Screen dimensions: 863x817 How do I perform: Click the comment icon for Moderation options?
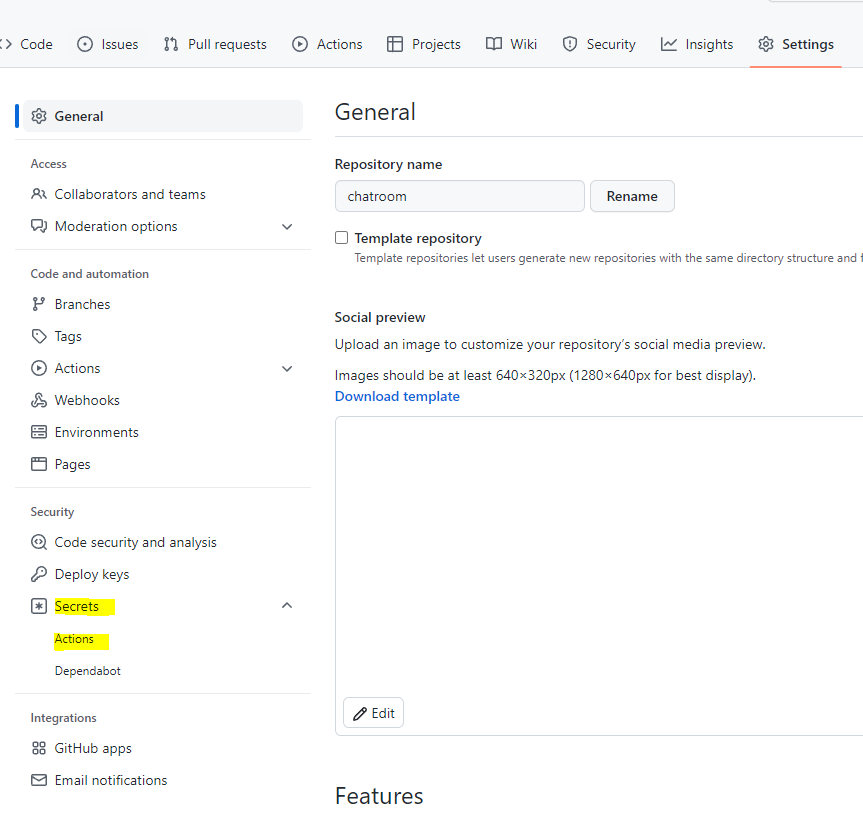[x=39, y=226]
